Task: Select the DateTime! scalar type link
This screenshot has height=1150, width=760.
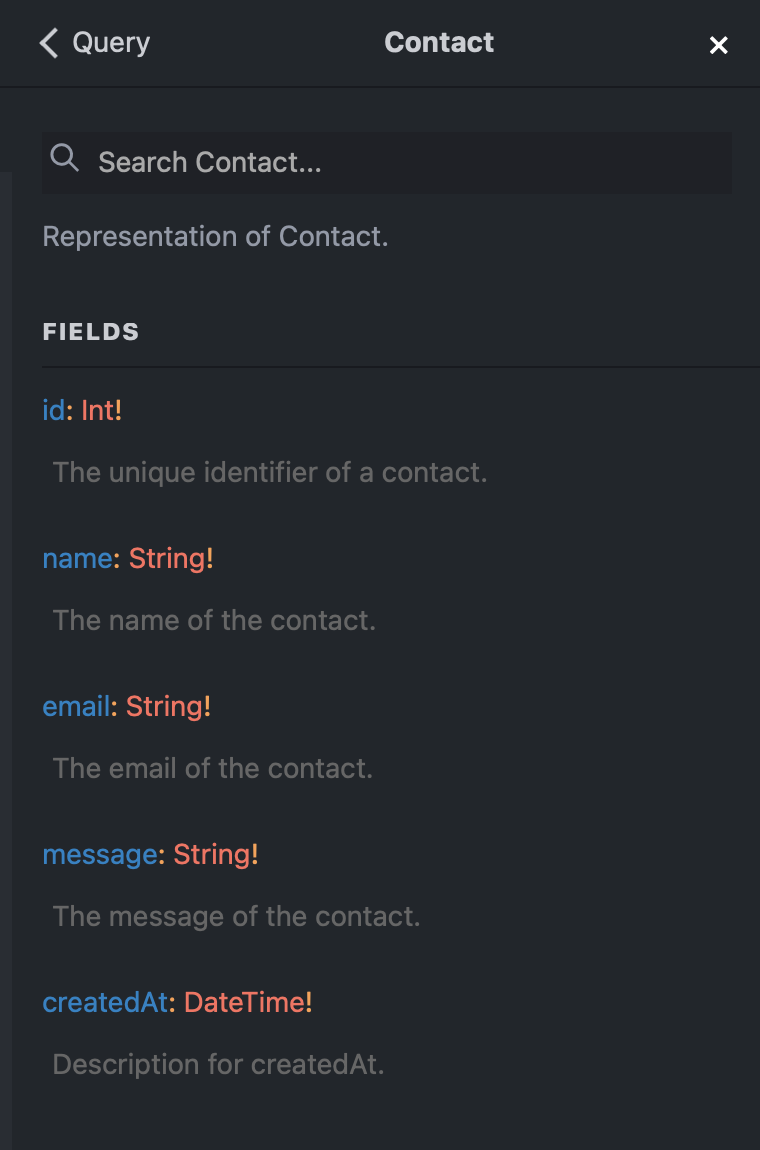Action: (245, 1002)
